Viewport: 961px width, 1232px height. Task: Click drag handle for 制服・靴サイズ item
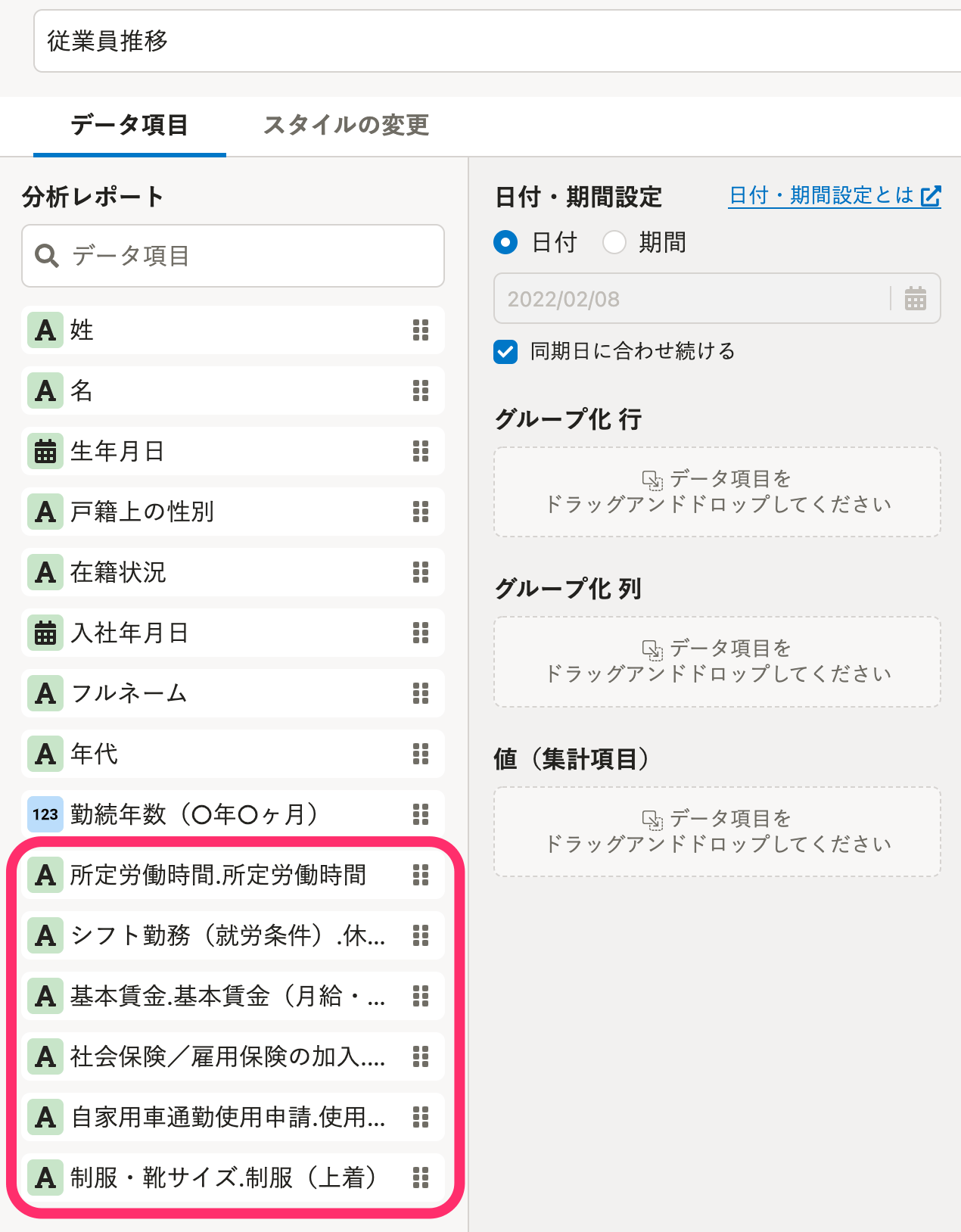point(421,1178)
